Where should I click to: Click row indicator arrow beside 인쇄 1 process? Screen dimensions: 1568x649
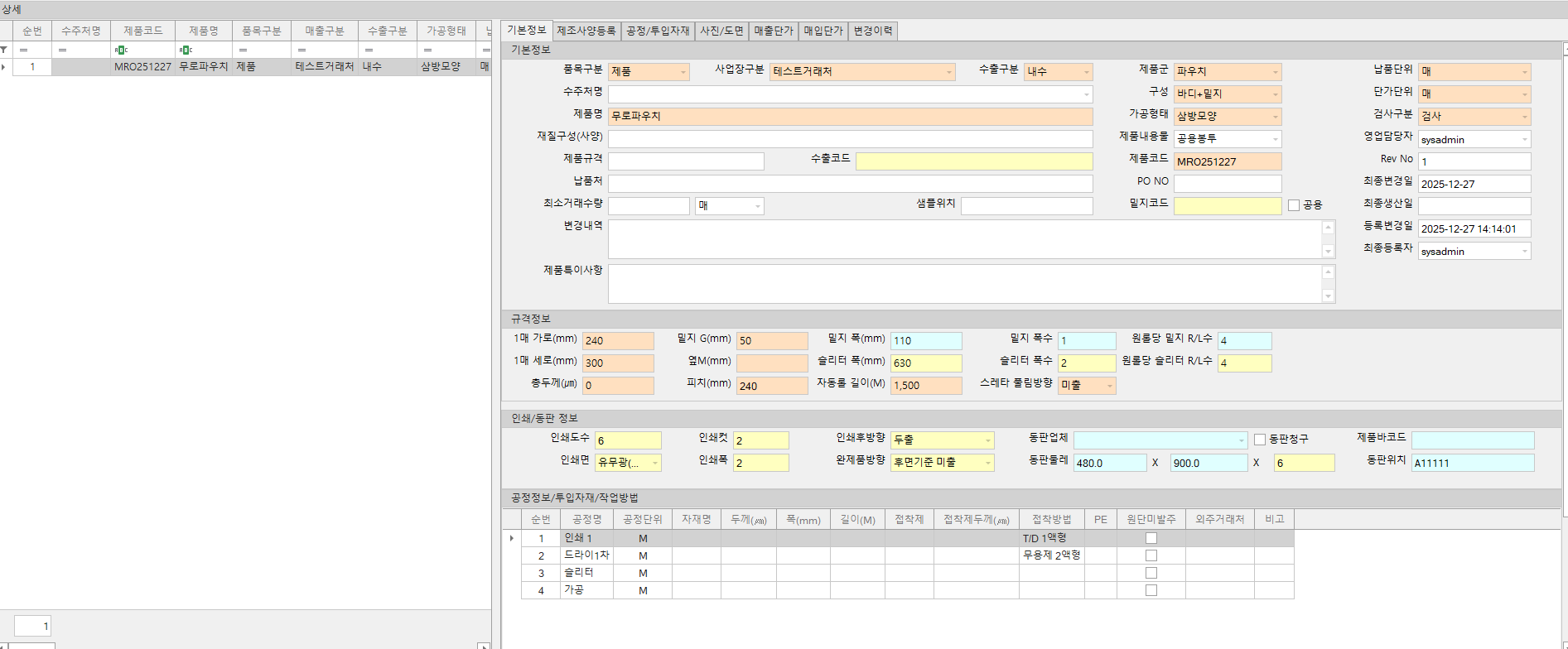click(x=512, y=538)
